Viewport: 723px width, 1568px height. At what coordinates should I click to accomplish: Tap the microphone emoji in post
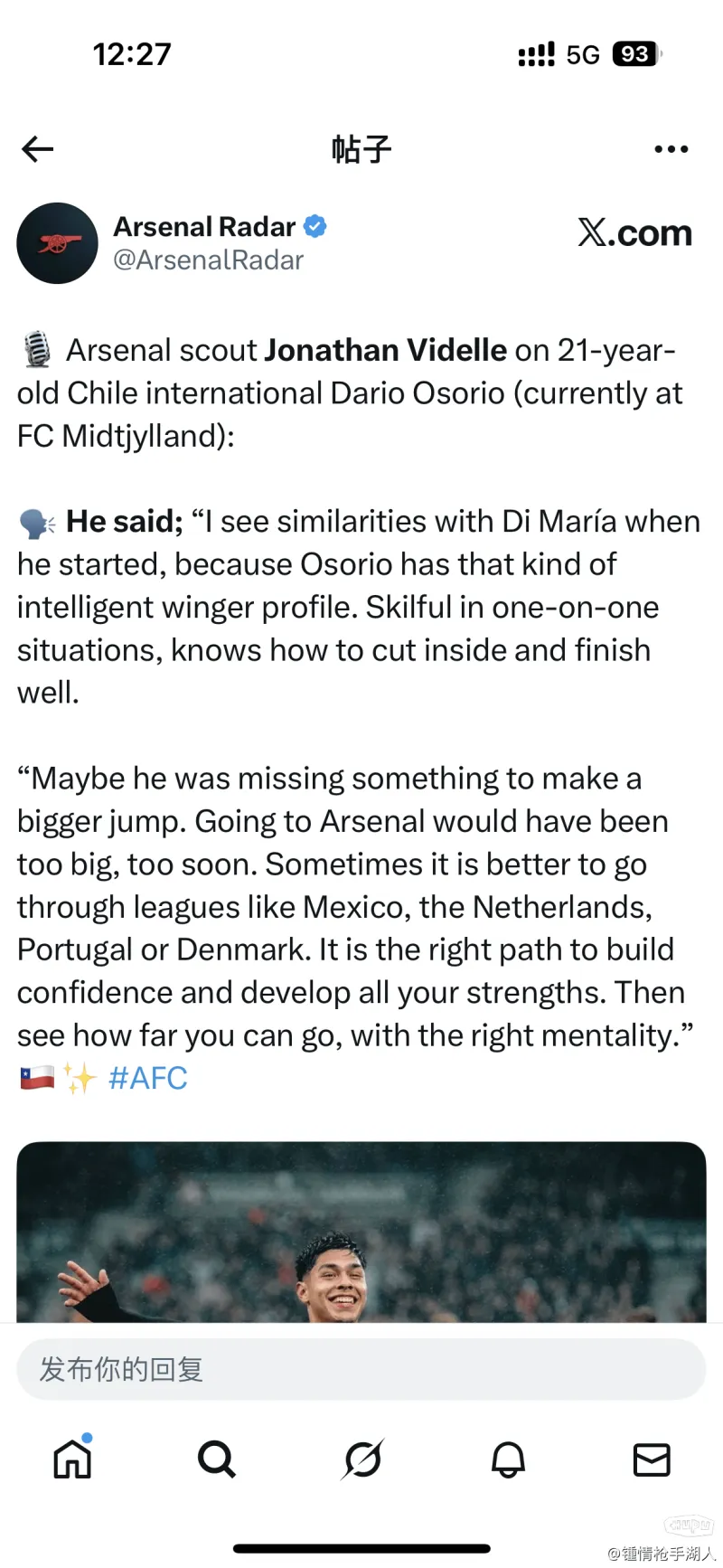point(37,350)
